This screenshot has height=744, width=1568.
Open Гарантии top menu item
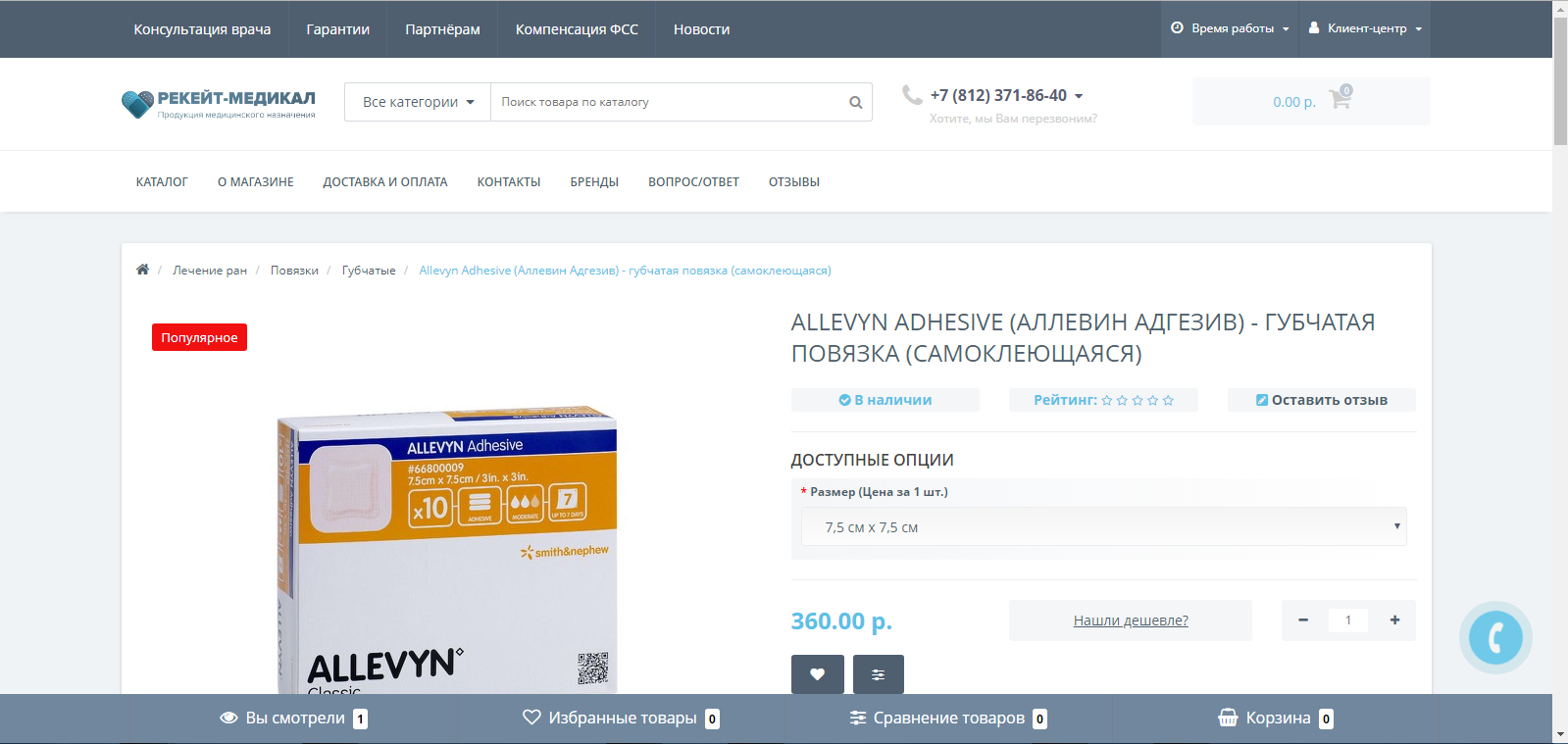[337, 29]
